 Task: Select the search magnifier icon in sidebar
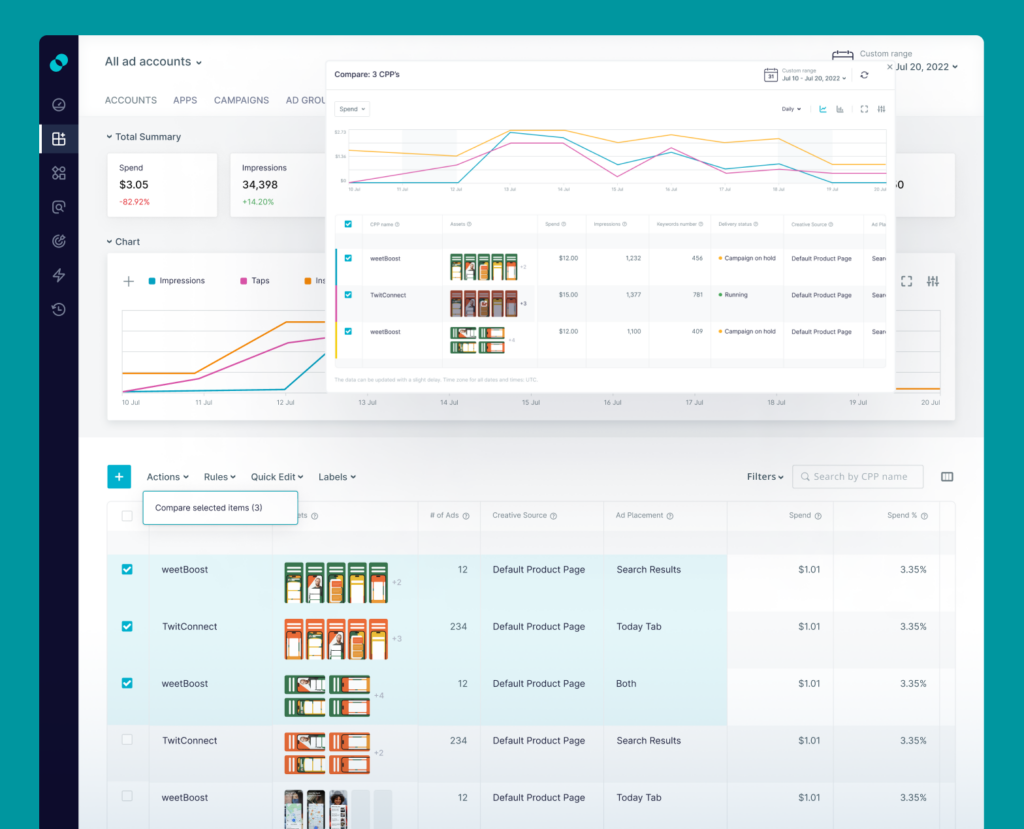(x=59, y=206)
